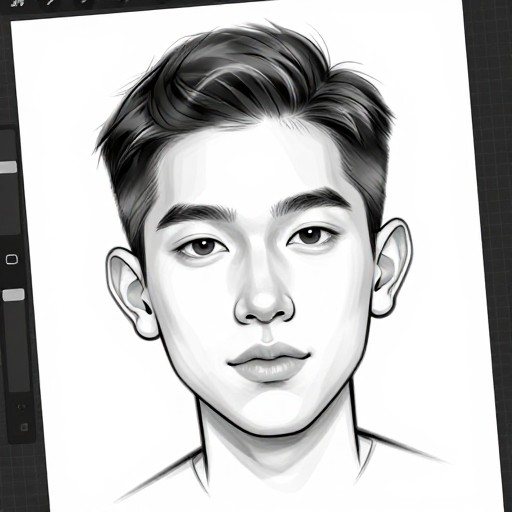Click the undo arrow in the sidebar
512x512 pixels.
pyautogui.click(x=22, y=407)
